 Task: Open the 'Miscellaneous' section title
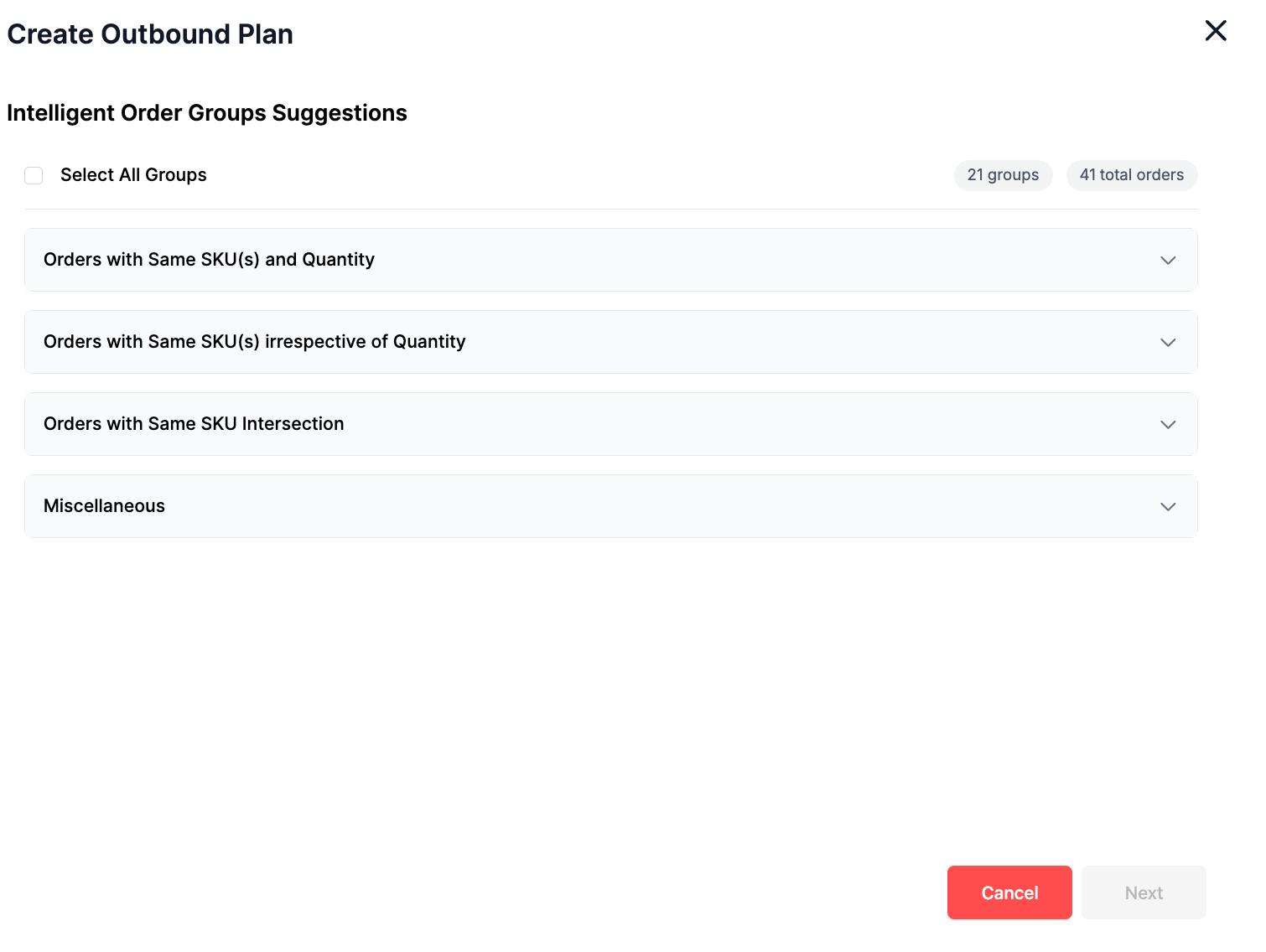(104, 506)
